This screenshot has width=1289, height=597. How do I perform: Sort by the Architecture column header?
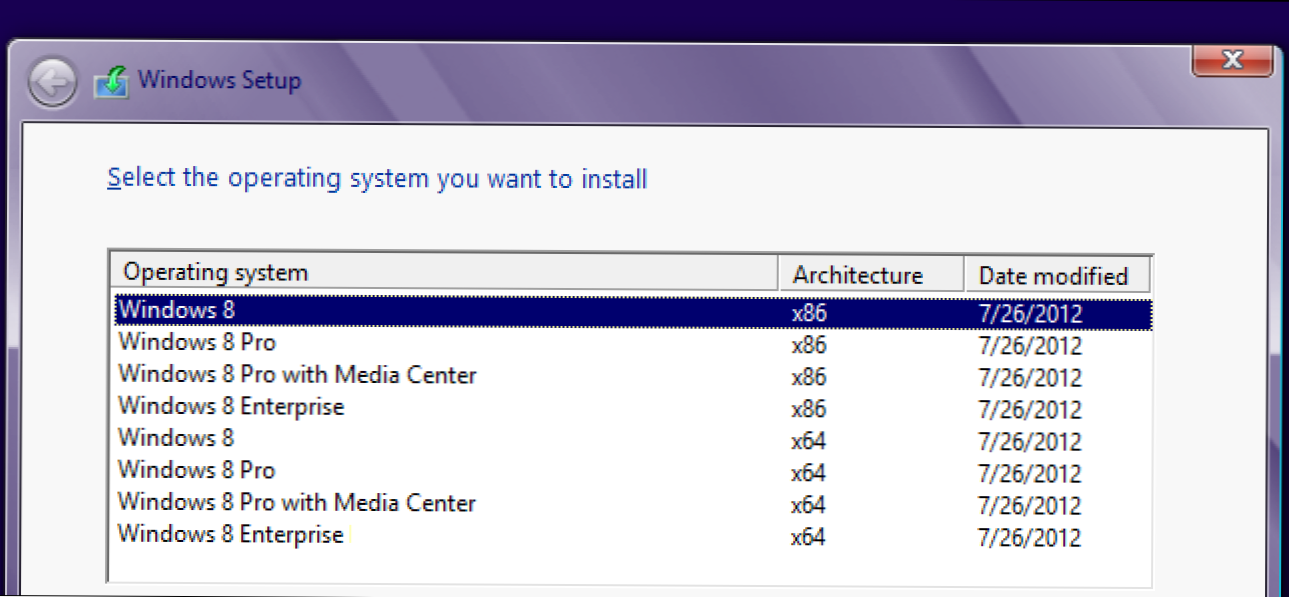click(x=857, y=275)
